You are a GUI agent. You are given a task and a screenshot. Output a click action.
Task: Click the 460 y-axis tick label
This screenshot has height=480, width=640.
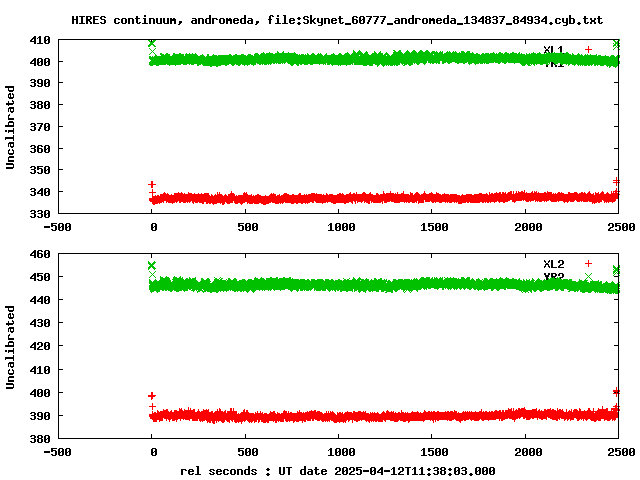coord(40,254)
